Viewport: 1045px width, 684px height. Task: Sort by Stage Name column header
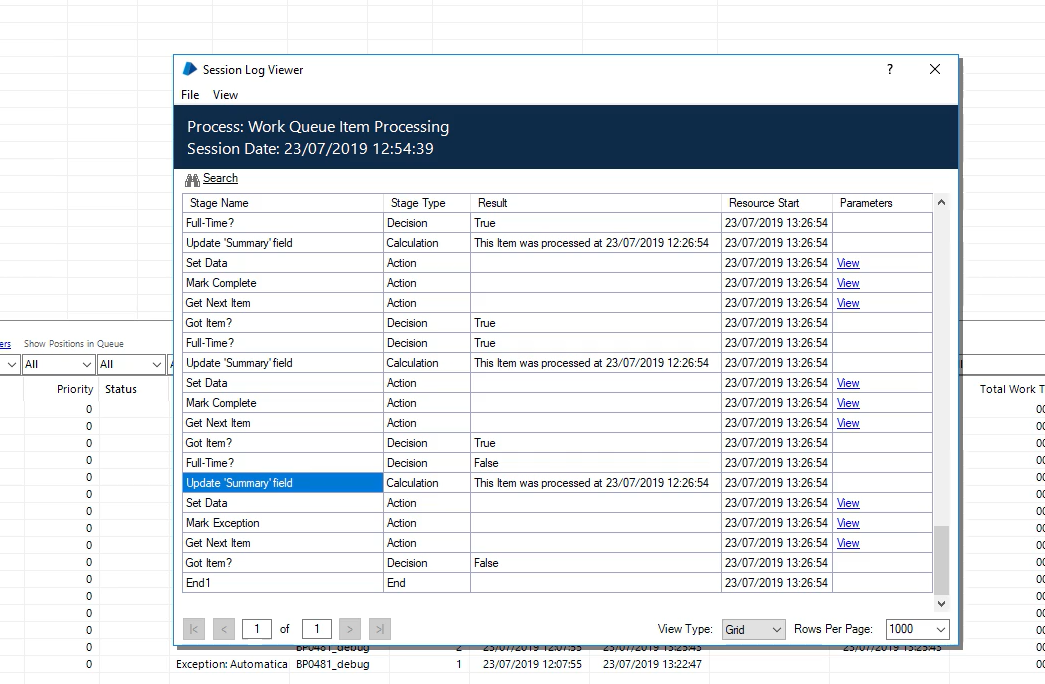tap(283, 203)
